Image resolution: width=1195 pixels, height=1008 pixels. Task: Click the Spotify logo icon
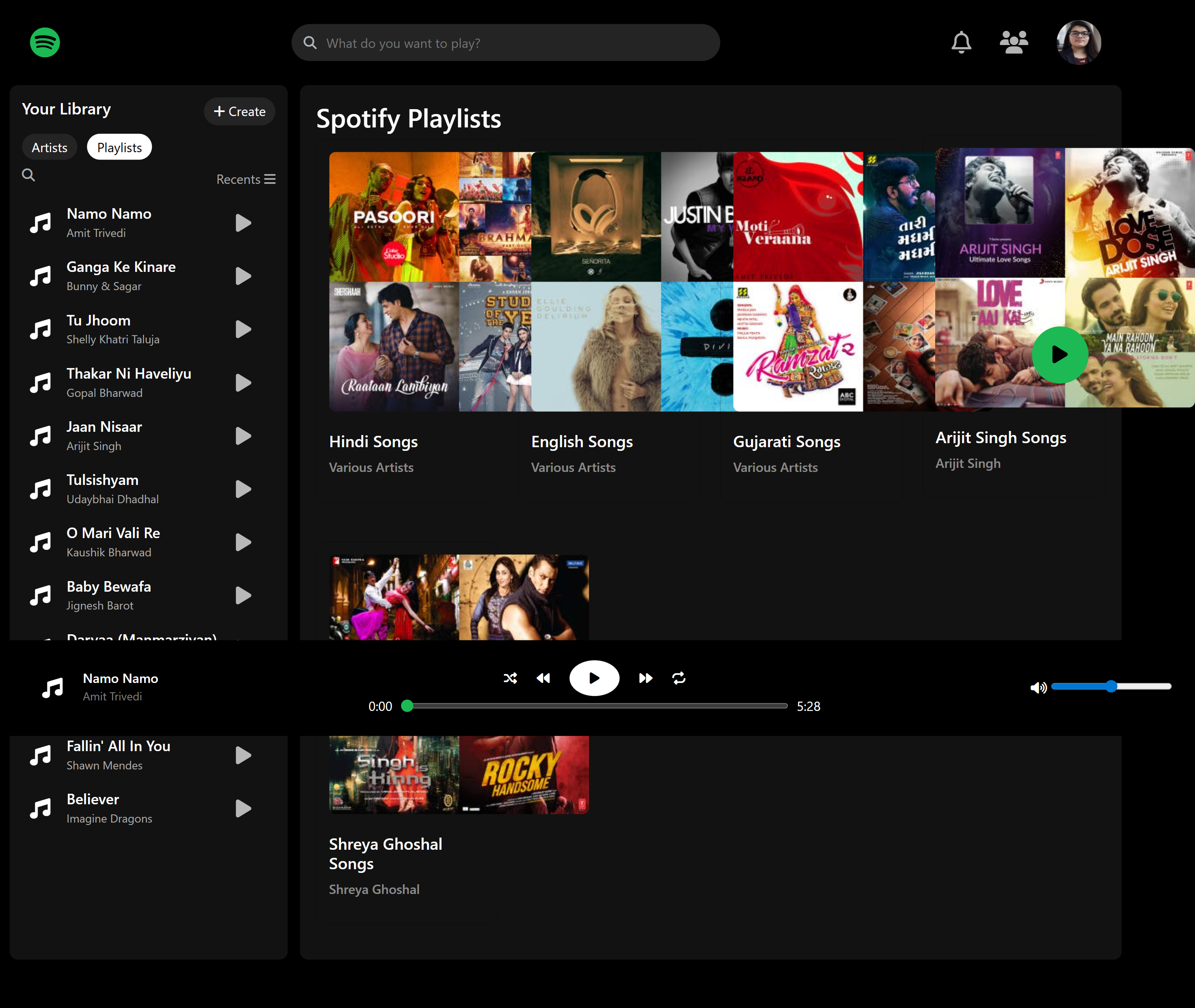(45, 42)
